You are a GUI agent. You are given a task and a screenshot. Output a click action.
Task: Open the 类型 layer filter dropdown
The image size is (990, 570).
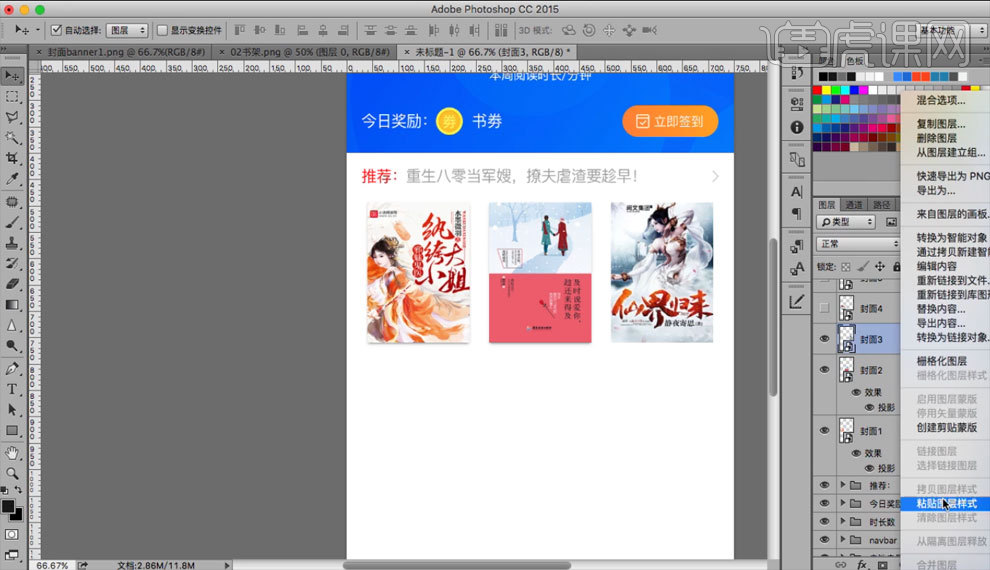(x=846, y=222)
